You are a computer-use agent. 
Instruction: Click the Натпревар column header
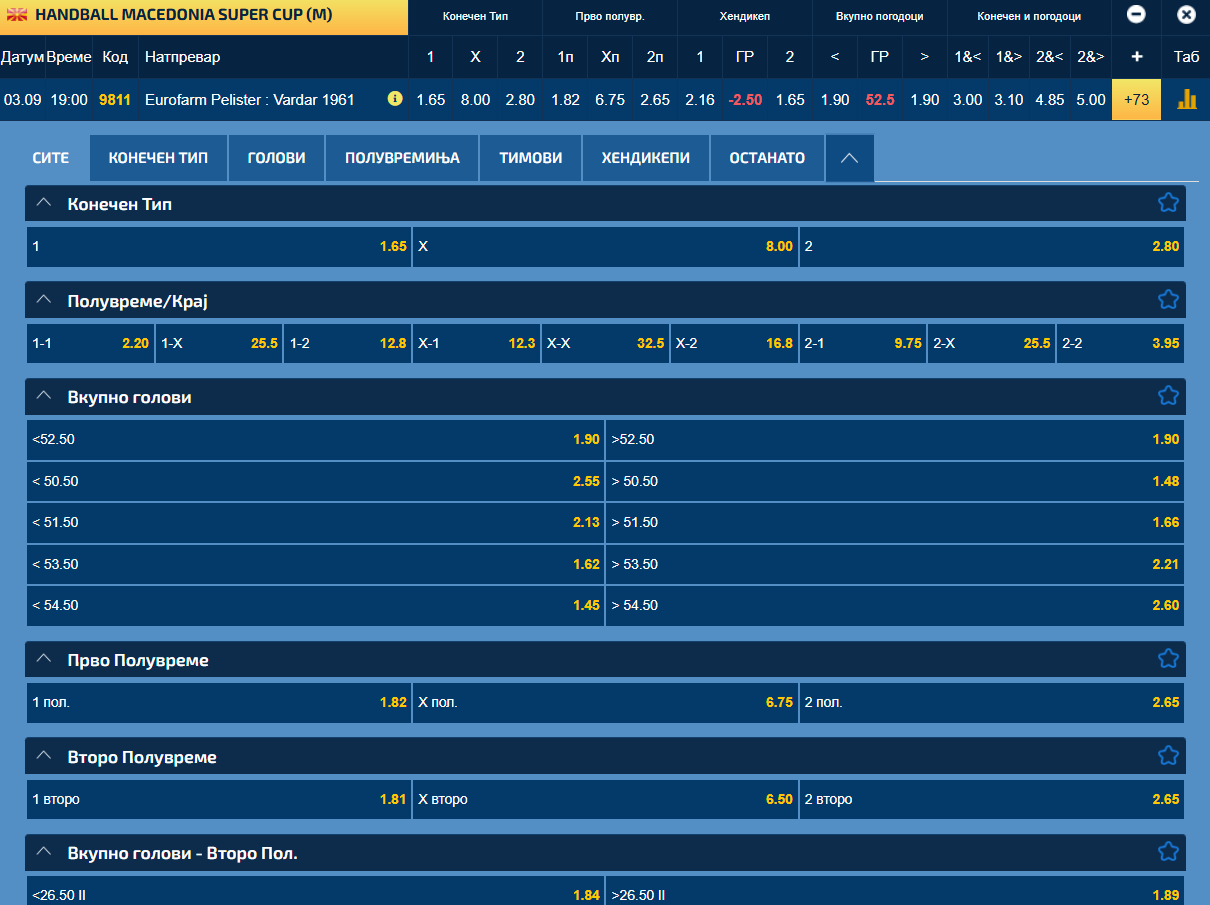tap(182, 57)
